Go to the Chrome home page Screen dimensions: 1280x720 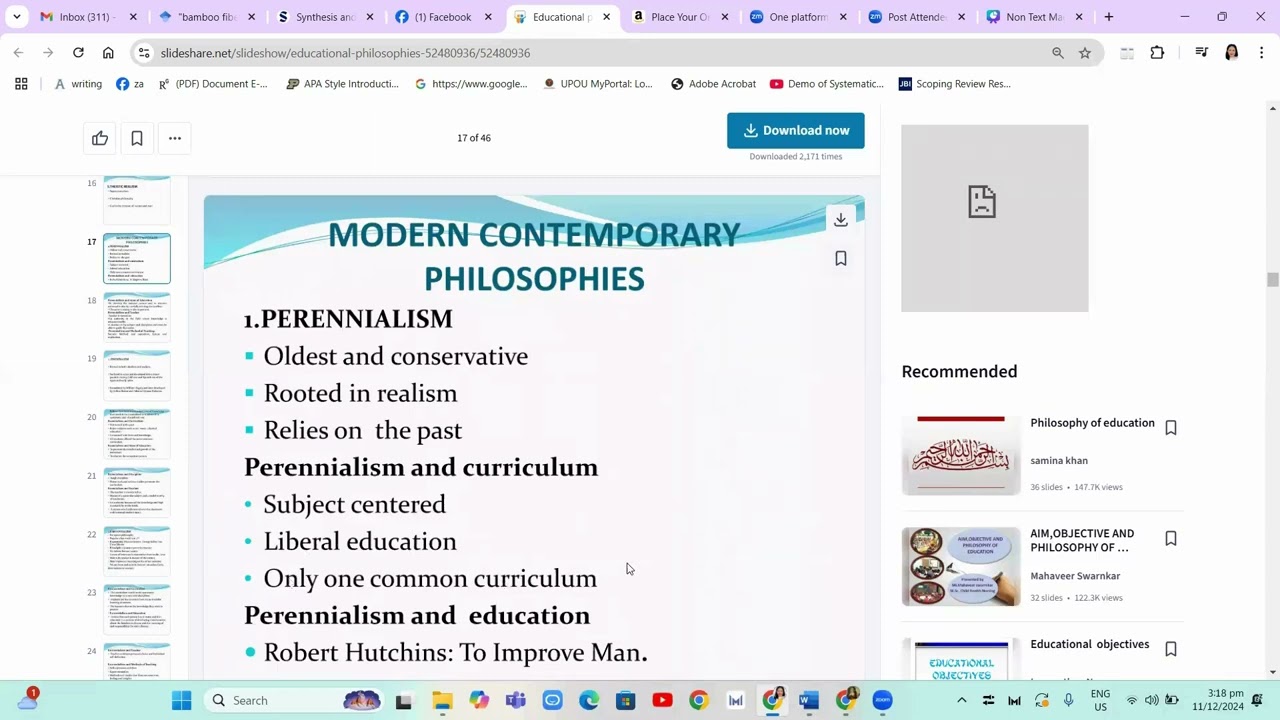[x=108, y=53]
